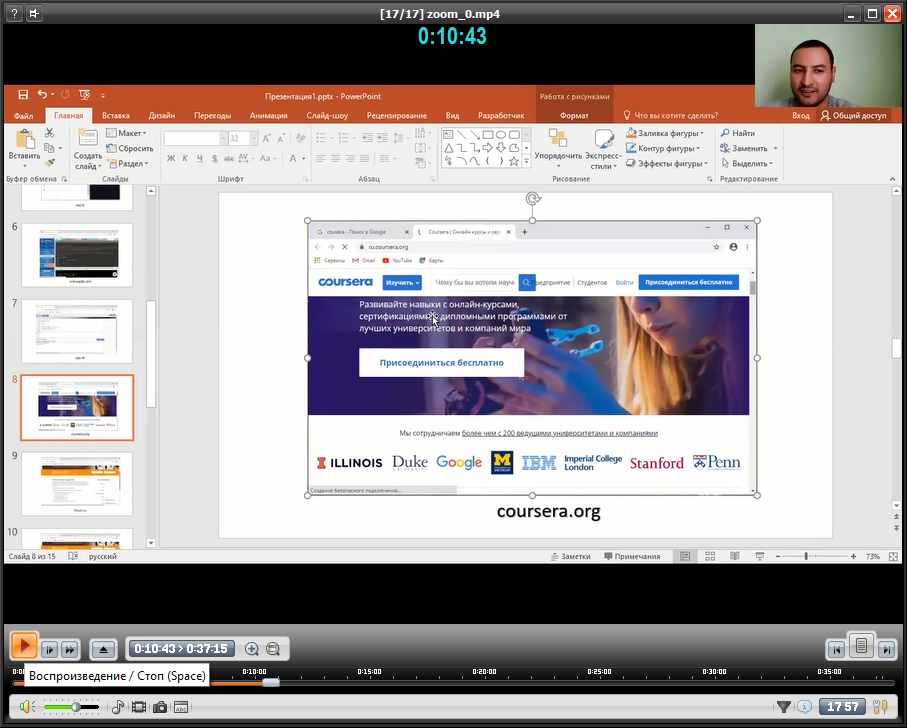The image size is (907, 728).
Task: Click the player volume slider
Action: tap(71, 707)
